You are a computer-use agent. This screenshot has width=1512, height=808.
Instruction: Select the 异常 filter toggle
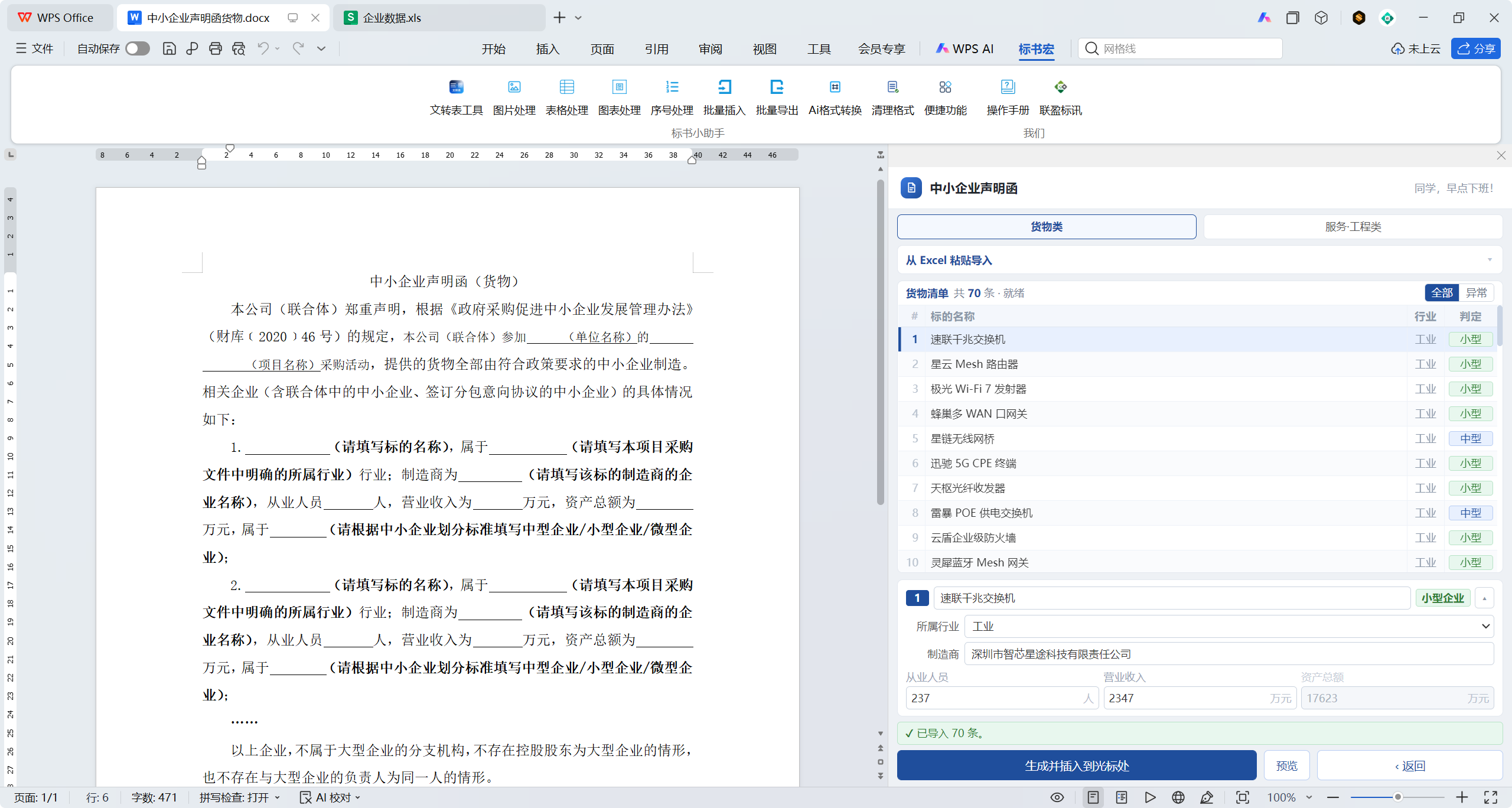[x=1476, y=292]
